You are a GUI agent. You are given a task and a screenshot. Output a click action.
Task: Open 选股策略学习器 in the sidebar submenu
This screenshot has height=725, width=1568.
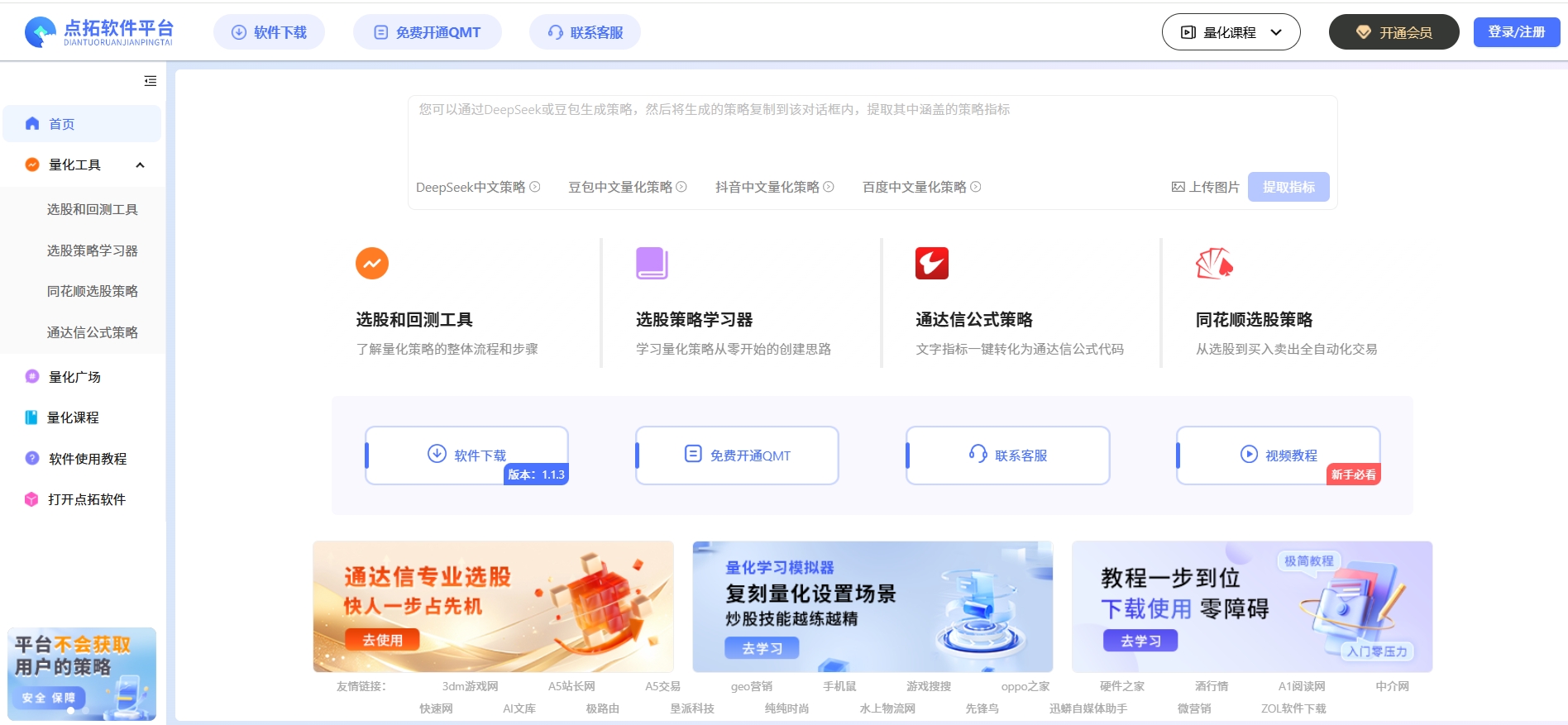[93, 250]
